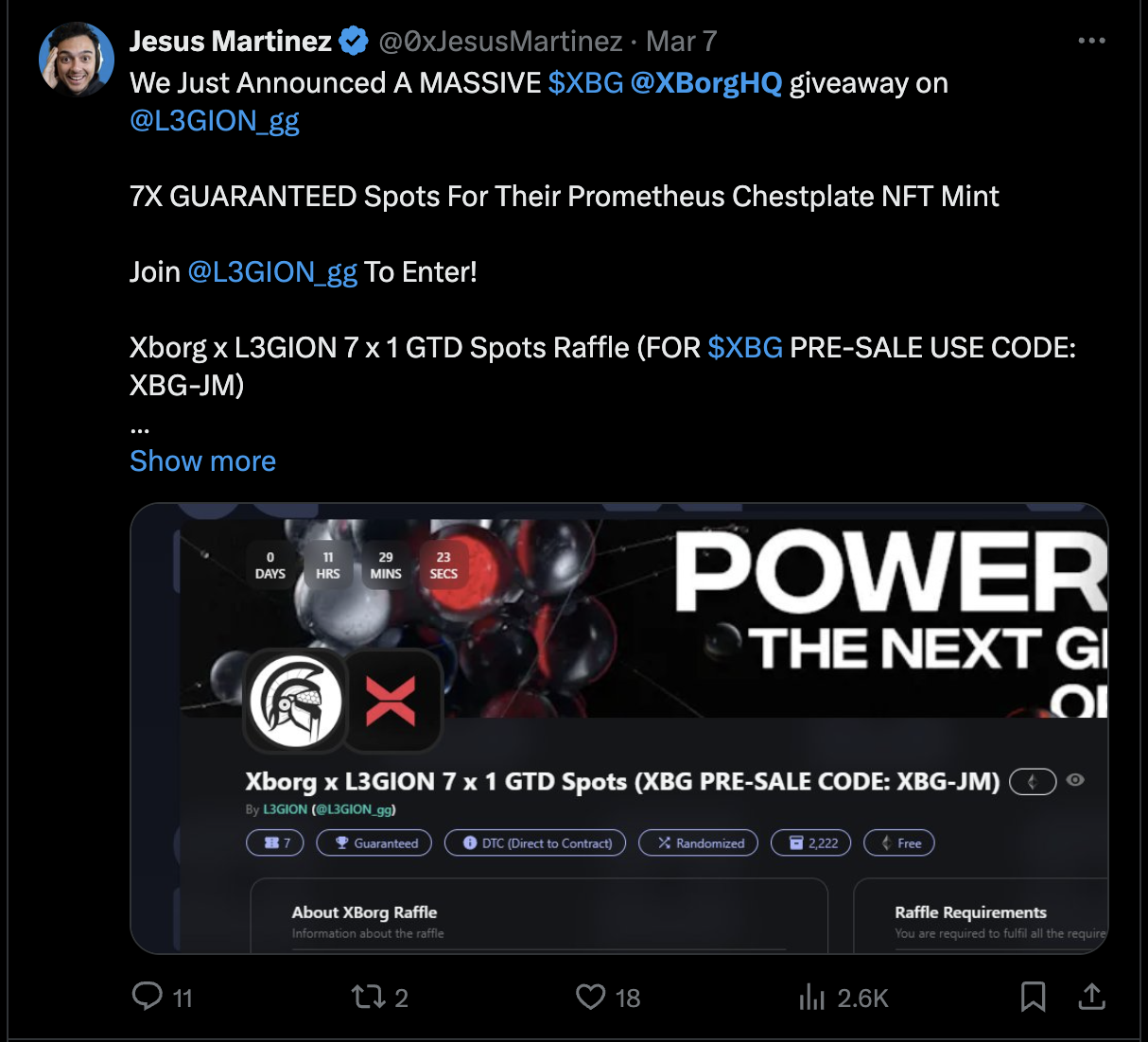Expand the tweet with Show more
This screenshot has width=1148, height=1042.
click(202, 460)
